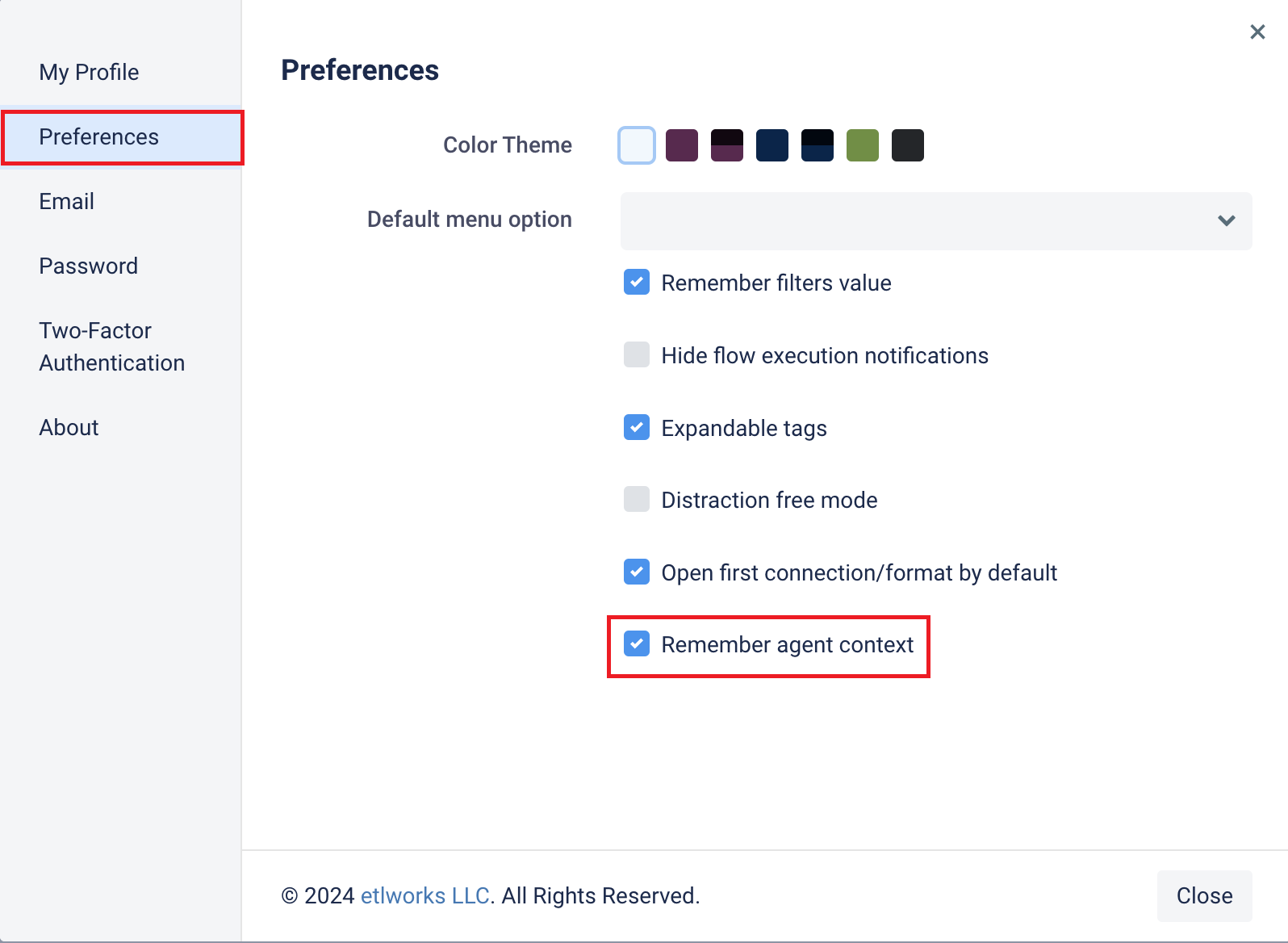Toggle Expandable tags checkbox
The image size is (1288, 943).
(x=637, y=427)
